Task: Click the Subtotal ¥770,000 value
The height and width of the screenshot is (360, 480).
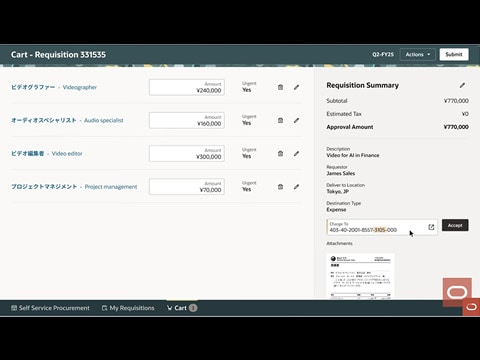Action: (456, 101)
